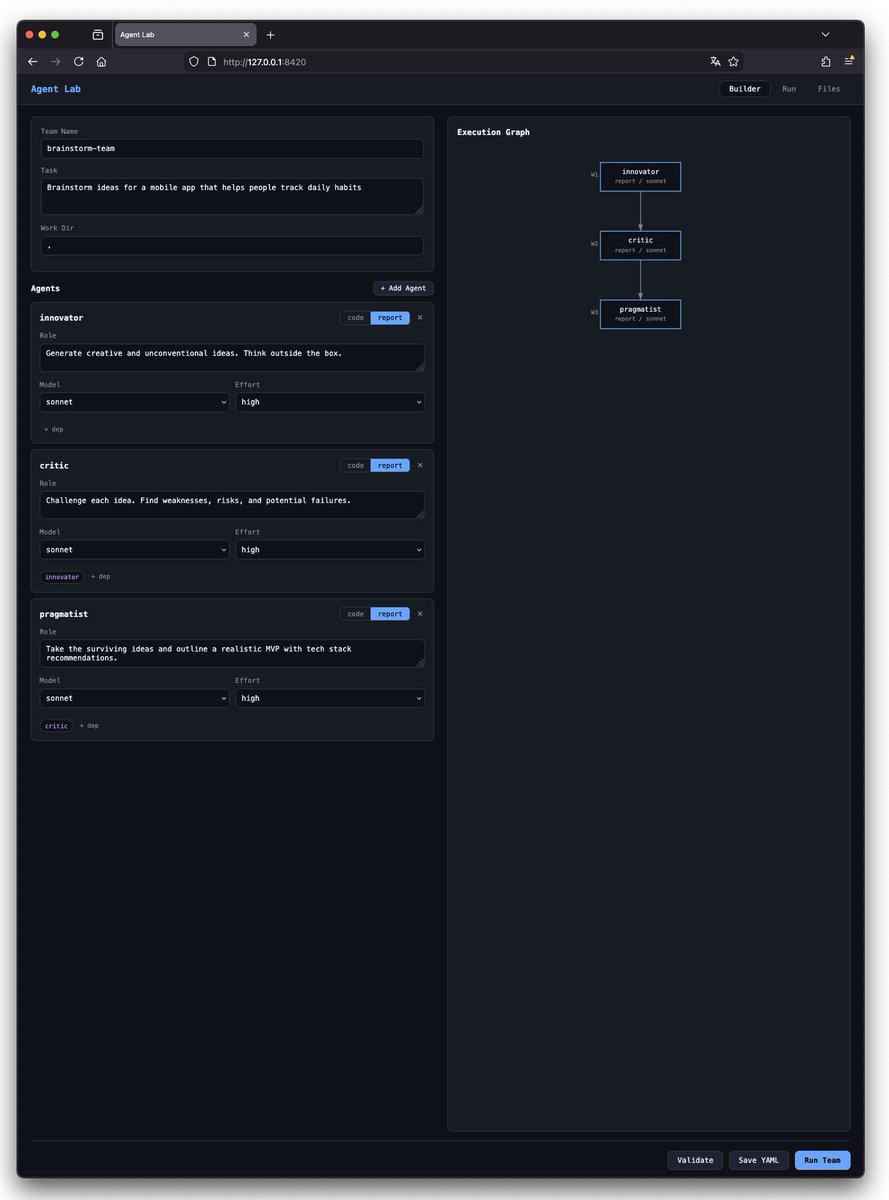
Task: Click the critic dependency chip on pragmatist
Action: 56,726
